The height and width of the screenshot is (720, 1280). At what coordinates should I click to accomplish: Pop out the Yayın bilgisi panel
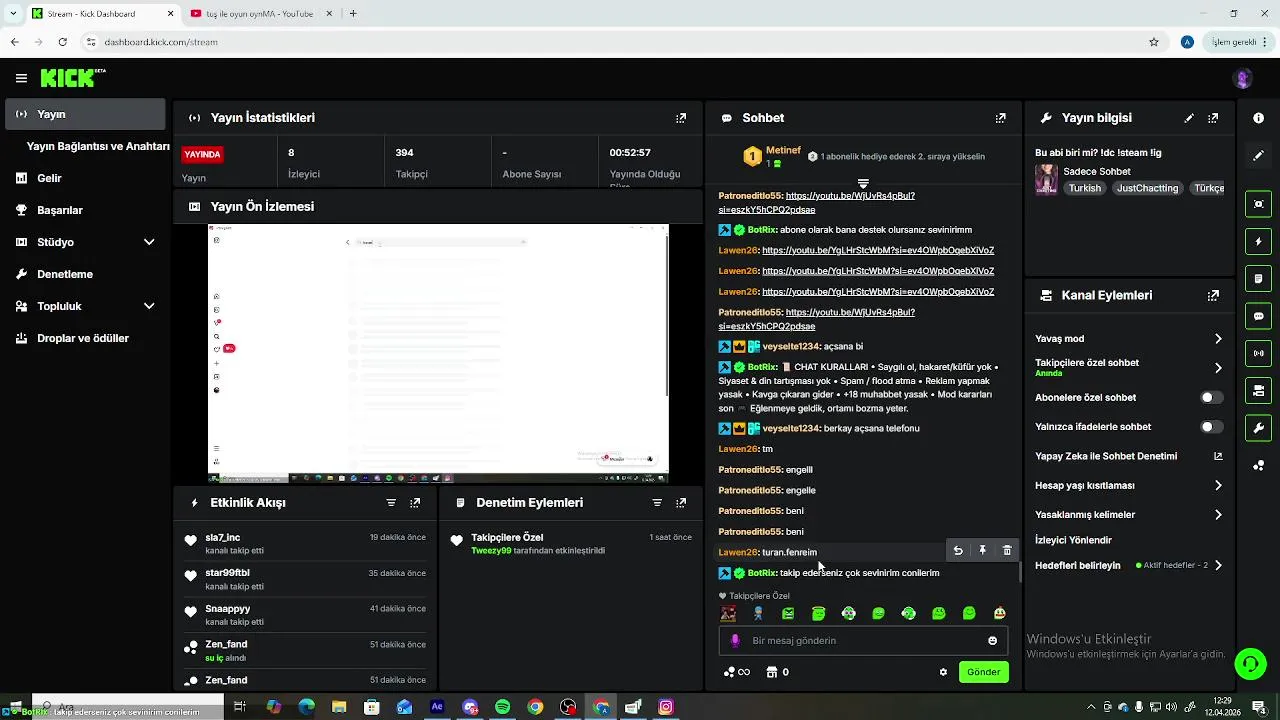[1213, 118]
